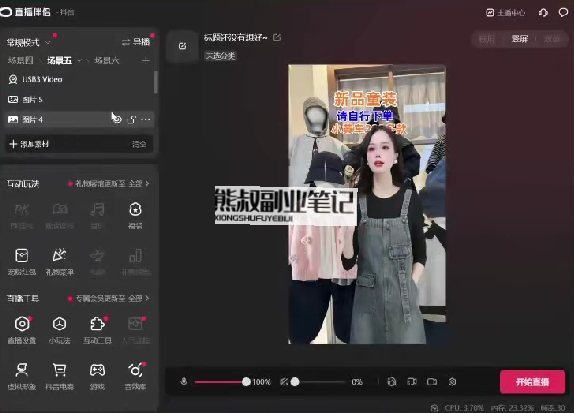
Task: Switch to the 场景六 scene tab
Action: coord(107,60)
